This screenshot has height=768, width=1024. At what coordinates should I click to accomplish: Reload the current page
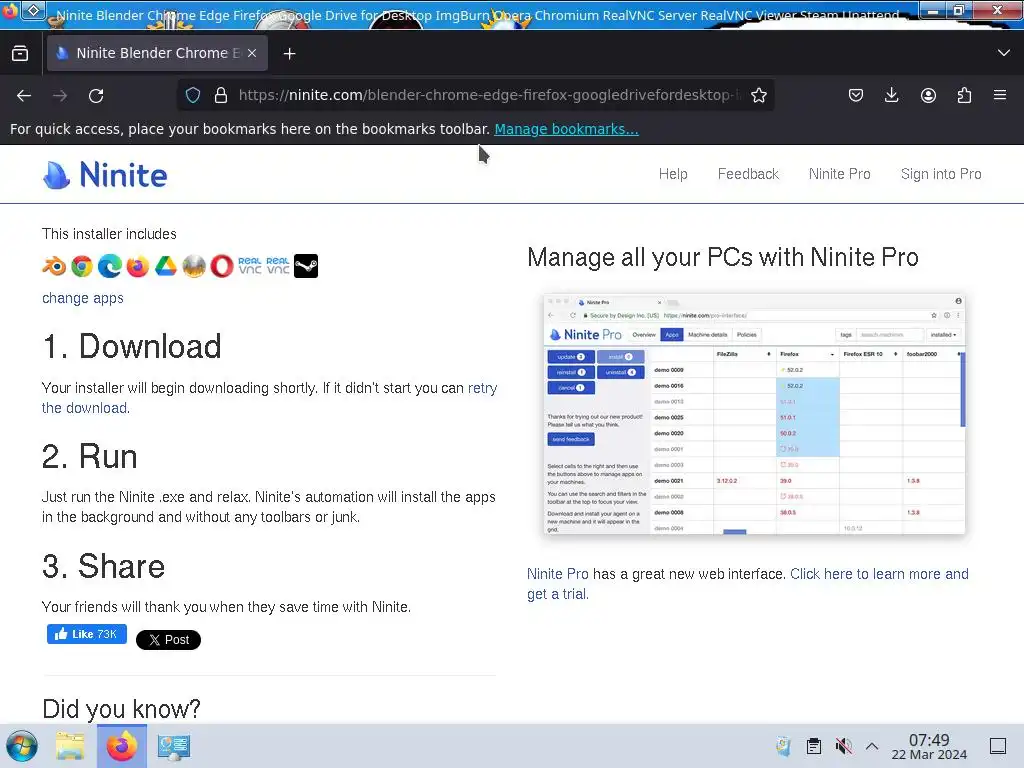coord(96,96)
